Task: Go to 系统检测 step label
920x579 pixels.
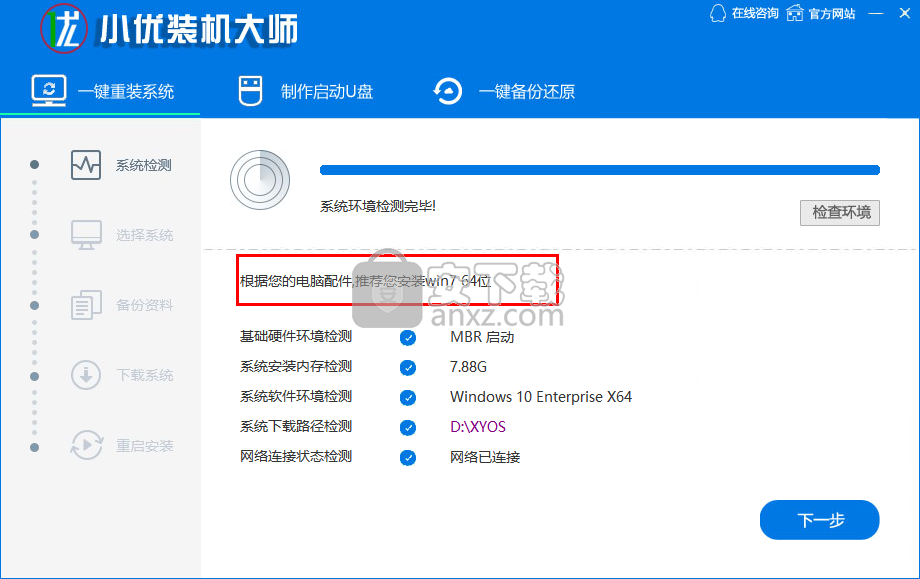Action: pos(144,165)
